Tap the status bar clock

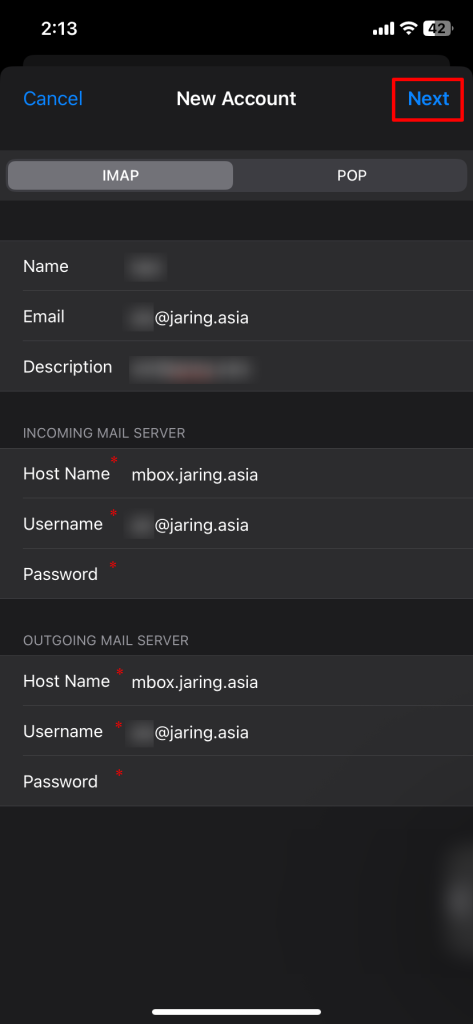59,28
